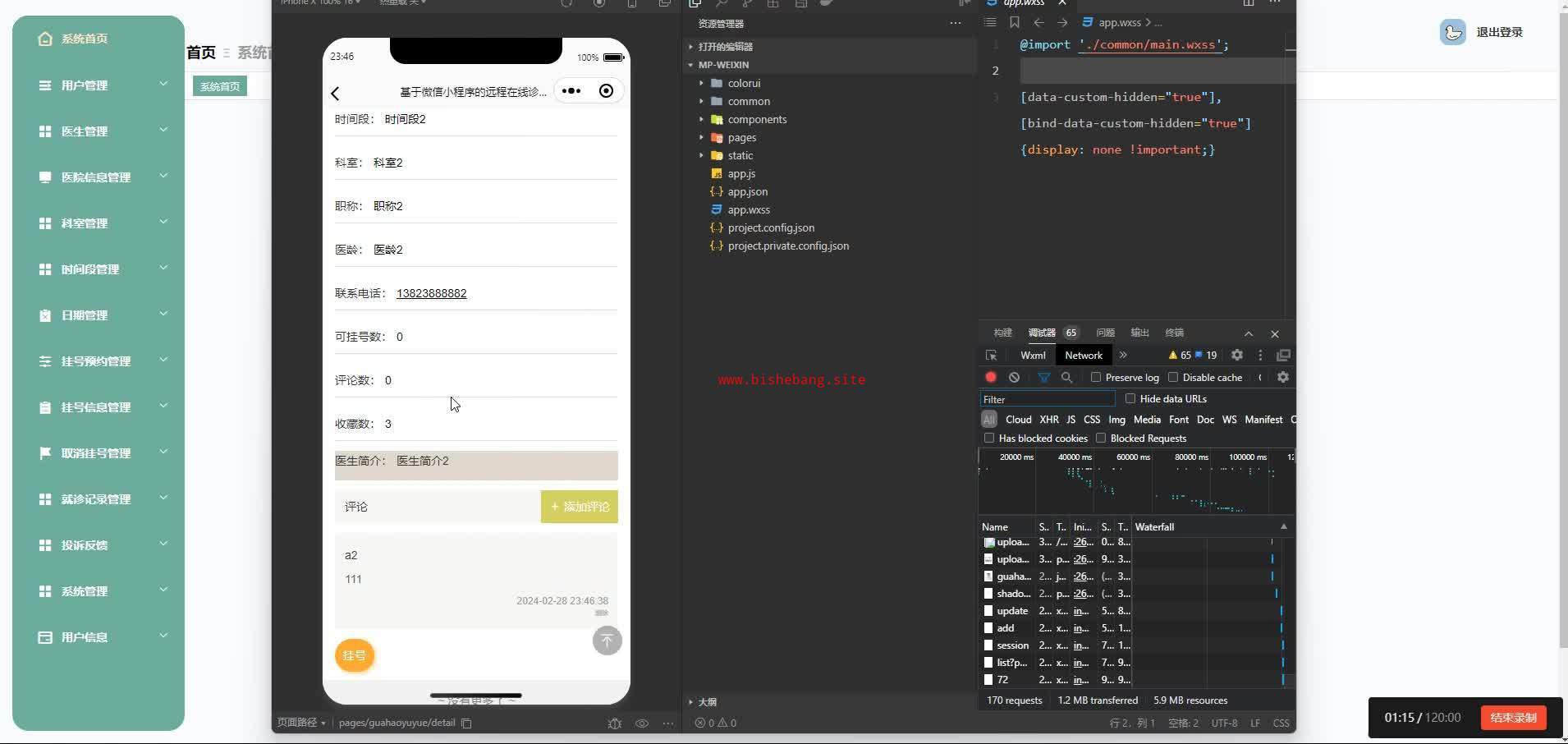
Task: Clear the network log
Action: point(1015,378)
